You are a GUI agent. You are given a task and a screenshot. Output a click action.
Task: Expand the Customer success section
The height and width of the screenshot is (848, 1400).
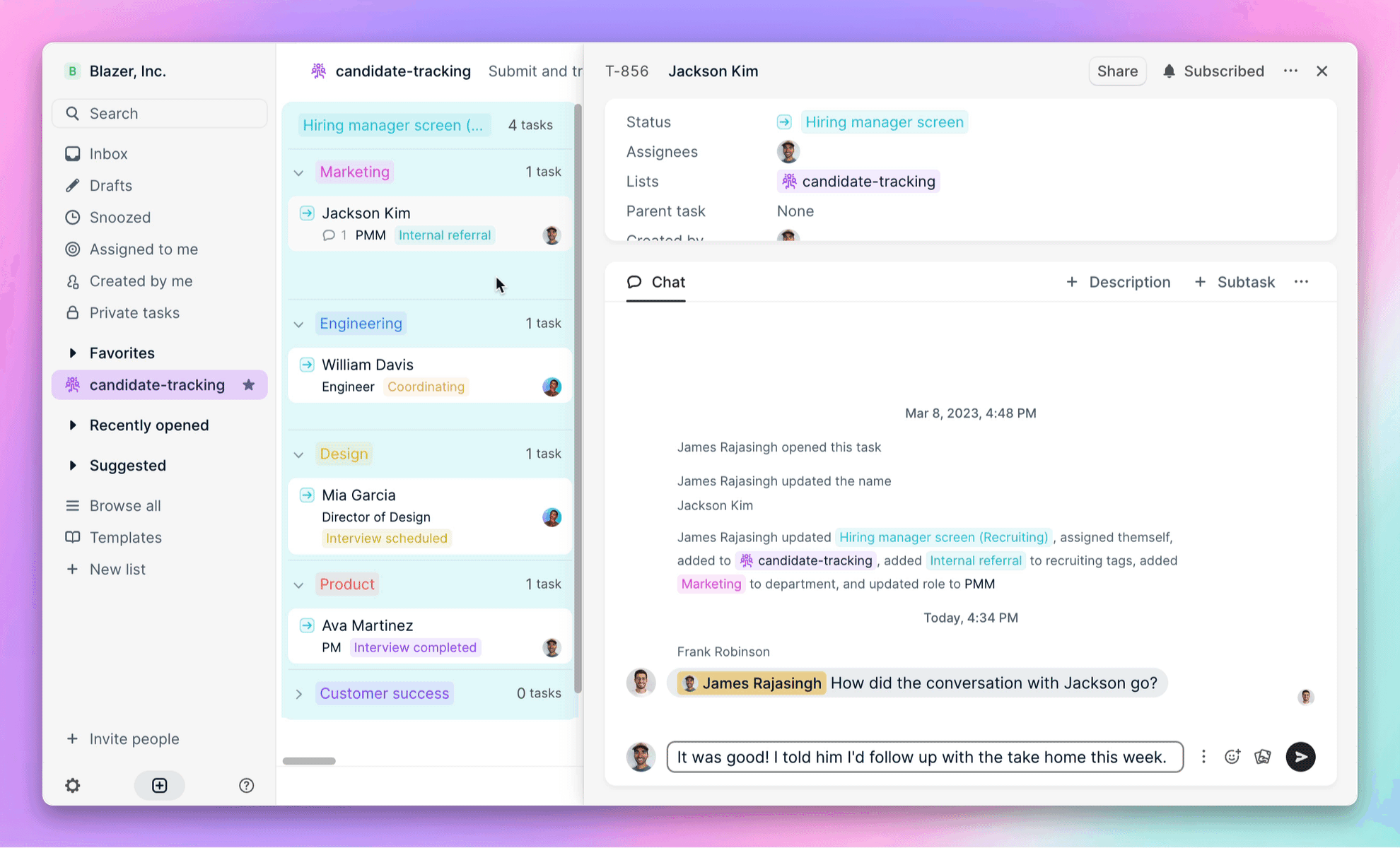300,693
